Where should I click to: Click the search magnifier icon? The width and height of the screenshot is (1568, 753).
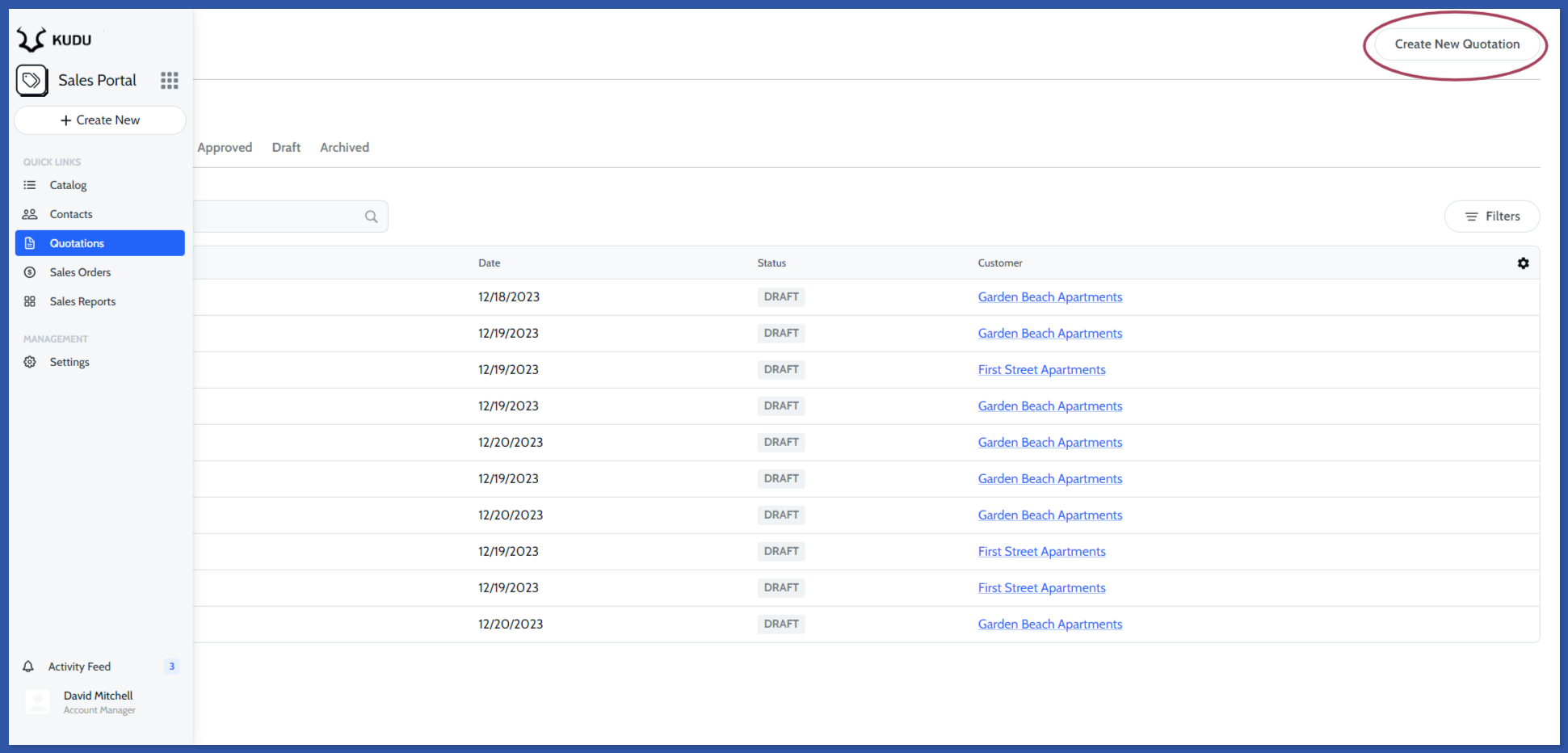pyautogui.click(x=372, y=217)
